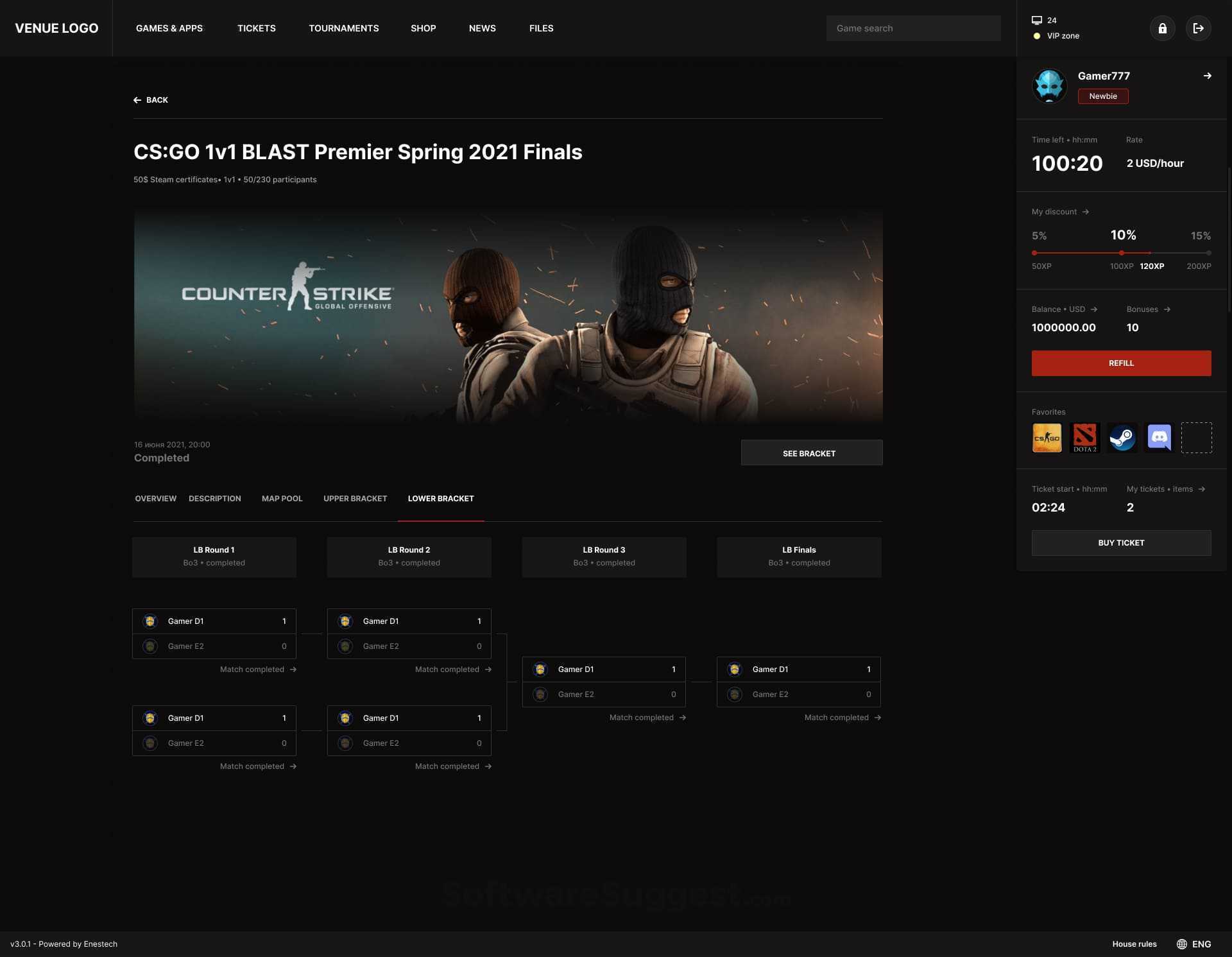Click the globe language icon

1182,944
